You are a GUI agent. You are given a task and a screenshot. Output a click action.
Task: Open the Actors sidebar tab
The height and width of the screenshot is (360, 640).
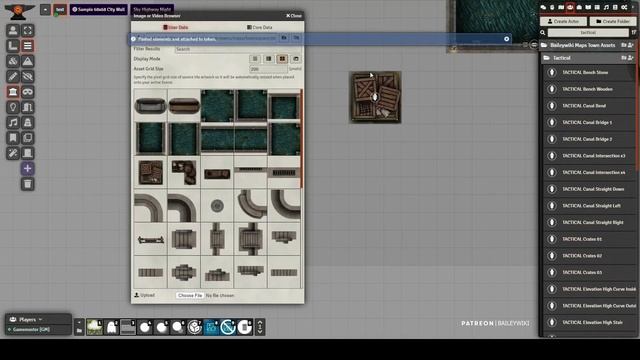click(x=570, y=7)
